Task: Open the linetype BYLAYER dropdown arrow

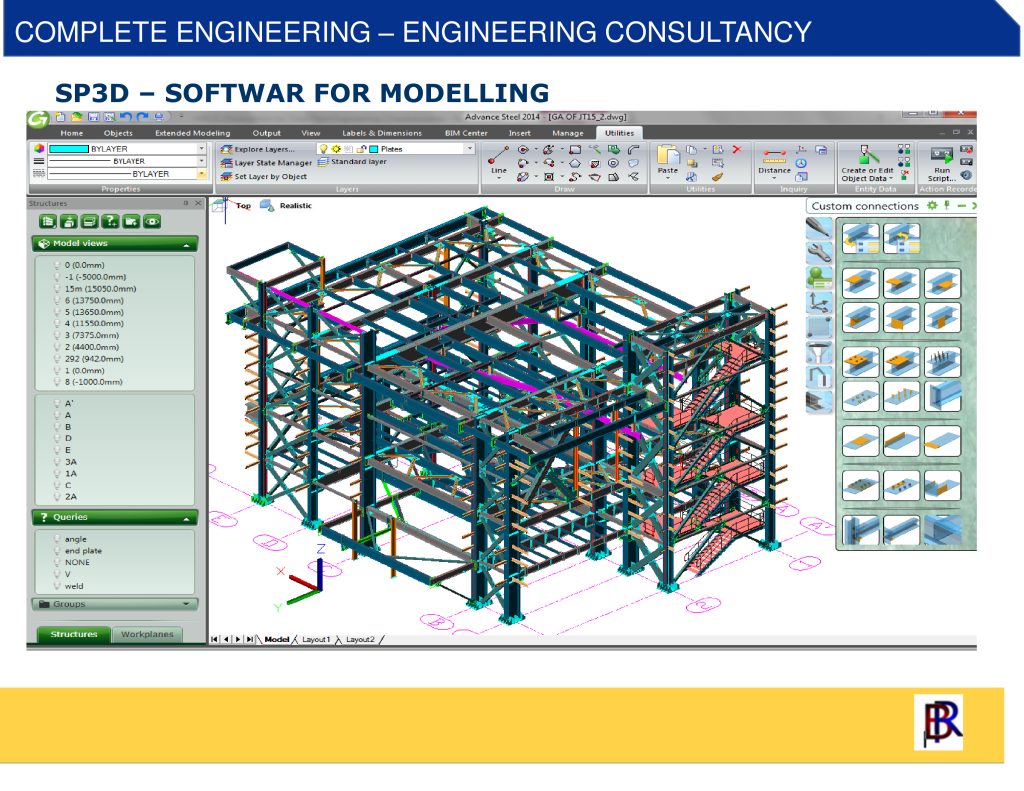Action: (202, 174)
